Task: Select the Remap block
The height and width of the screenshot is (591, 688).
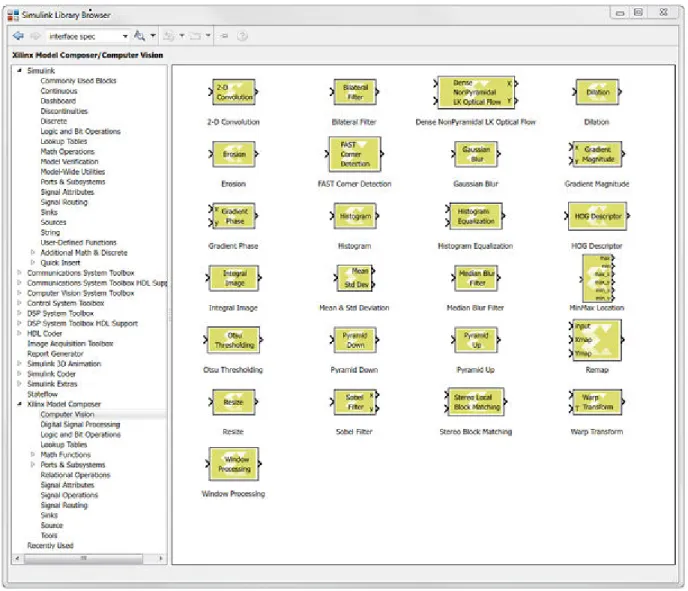Action: [597, 340]
